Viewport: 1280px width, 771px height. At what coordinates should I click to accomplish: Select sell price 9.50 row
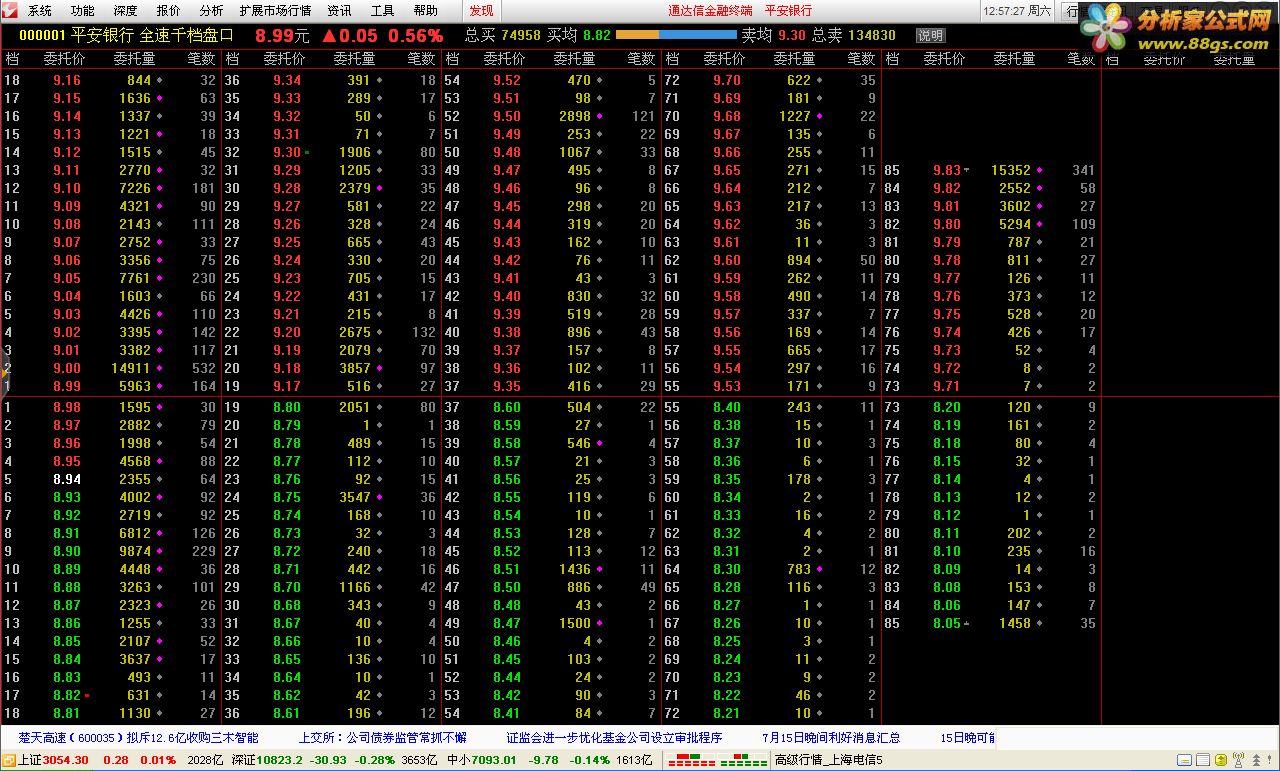(x=506, y=116)
